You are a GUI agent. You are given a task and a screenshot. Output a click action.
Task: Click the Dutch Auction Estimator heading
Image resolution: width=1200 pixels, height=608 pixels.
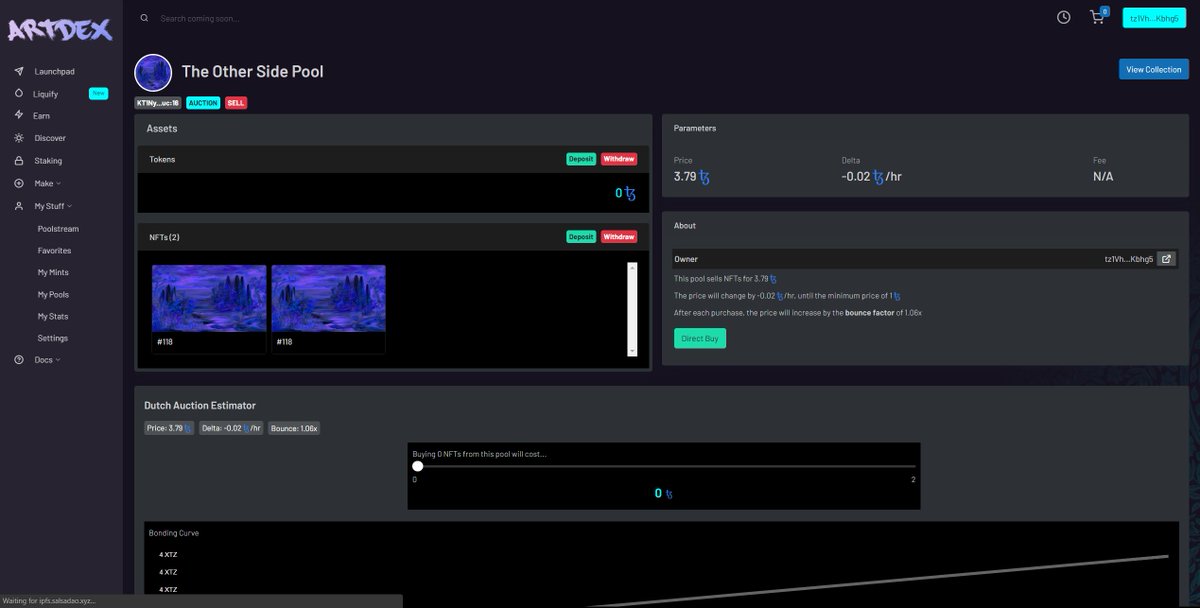pos(200,405)
